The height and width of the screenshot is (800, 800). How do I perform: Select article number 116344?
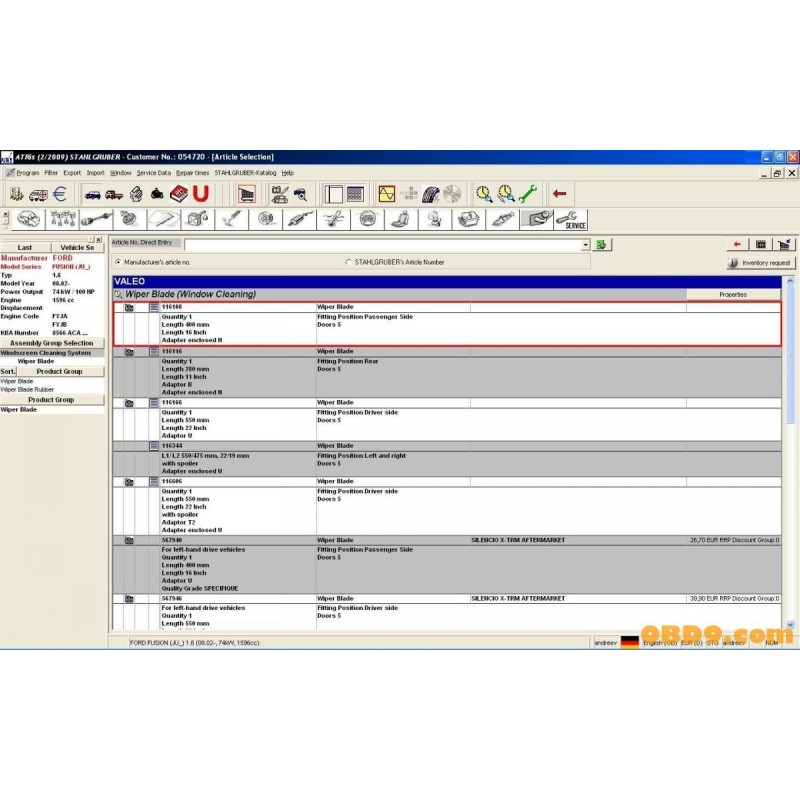[171, 446]
